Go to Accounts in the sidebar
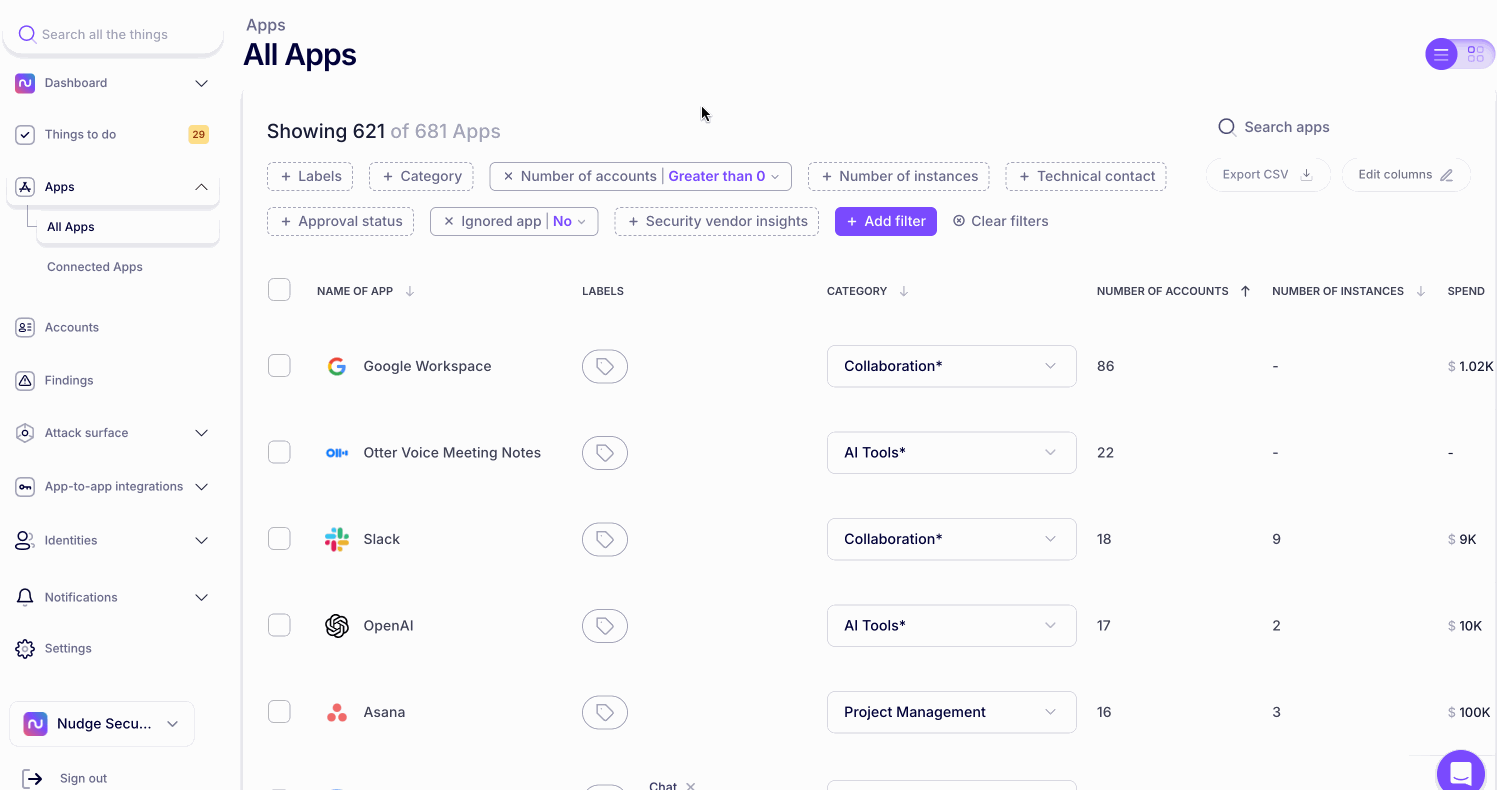The height and width of the screenshot is (790, 1497). pyautogui.click(x=71, y=327)
